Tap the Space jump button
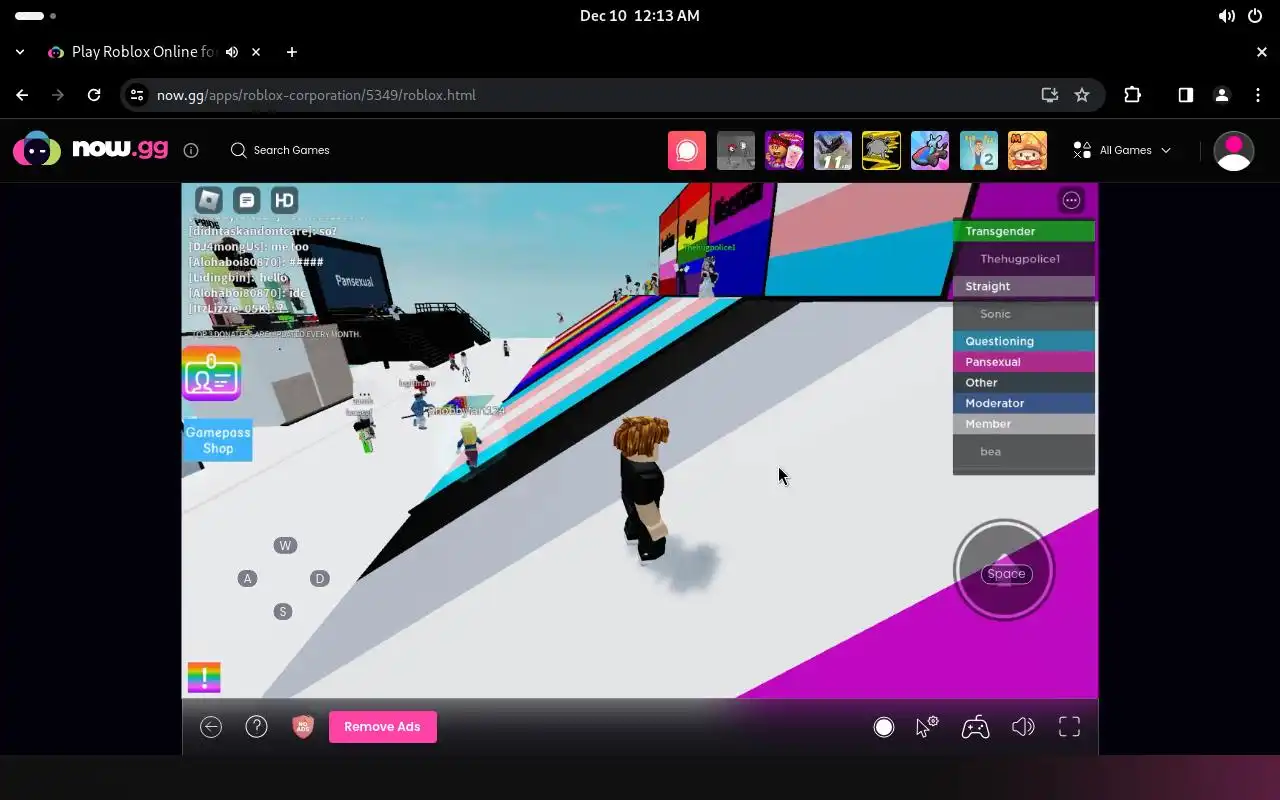Image resolution: width=1280 pixels, height=800 pixels. pyautogui.click(x=1004, y=571)
